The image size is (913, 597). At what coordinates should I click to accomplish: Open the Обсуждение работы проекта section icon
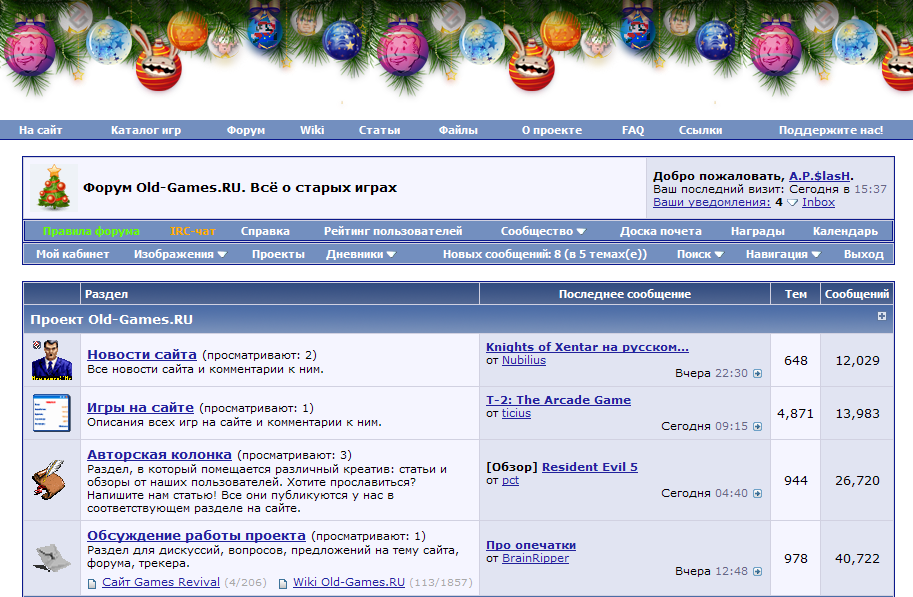(x=52, y=557)
